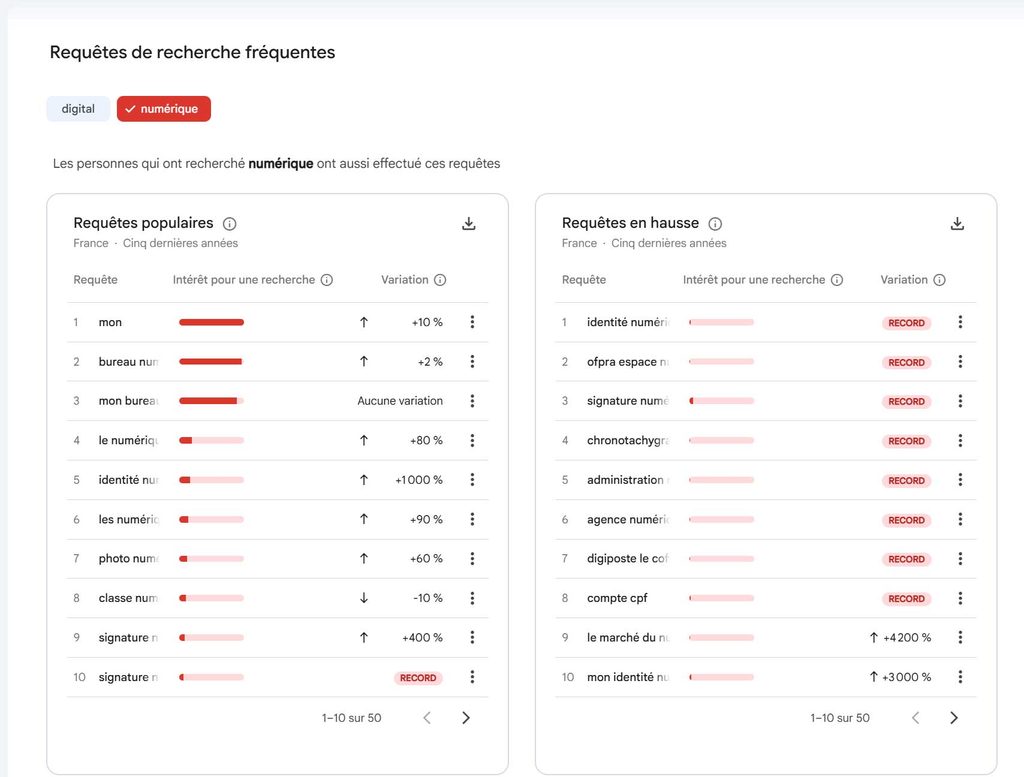Open more options for popular query 'mon'
The height and width of the screenshot is (777, 1024).
pos(472,322)
